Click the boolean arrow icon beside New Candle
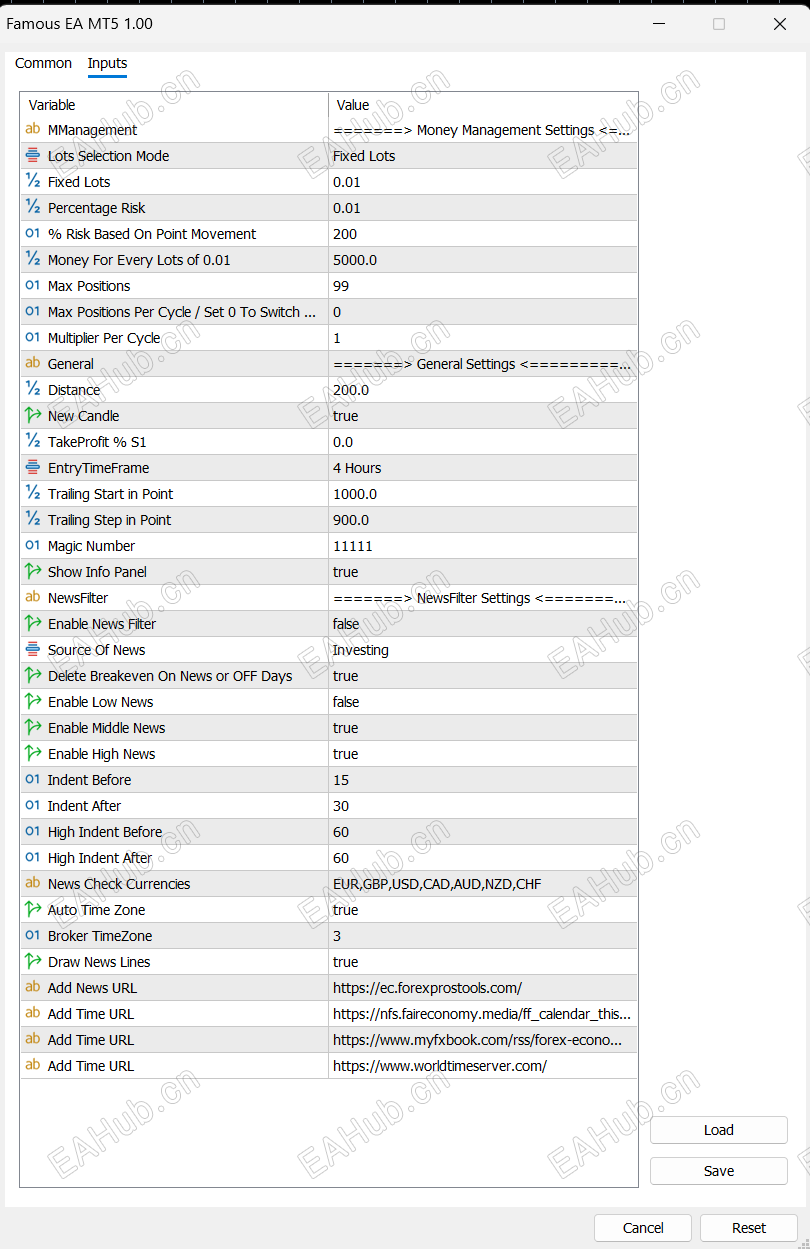The image size is (810, 1249). pyautogui.click(x=33, y=416)
